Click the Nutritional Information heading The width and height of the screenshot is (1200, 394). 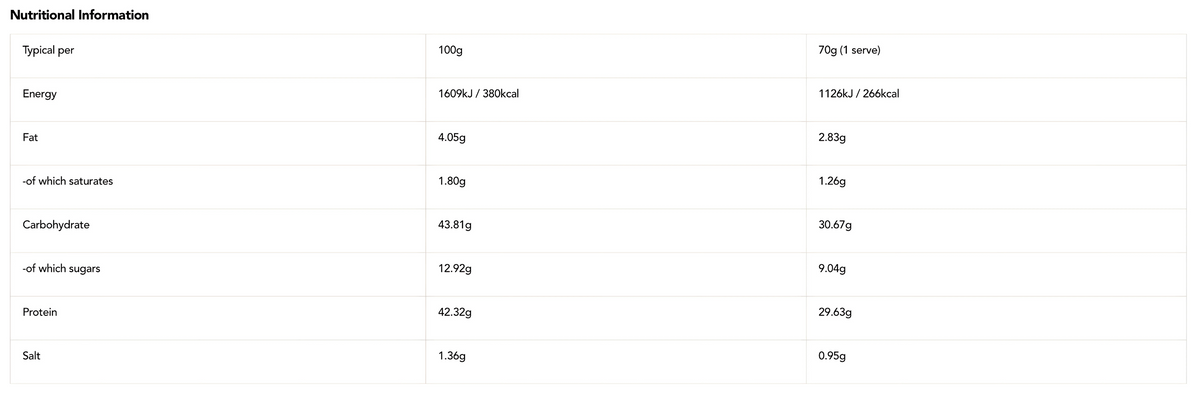click(79, 15)
